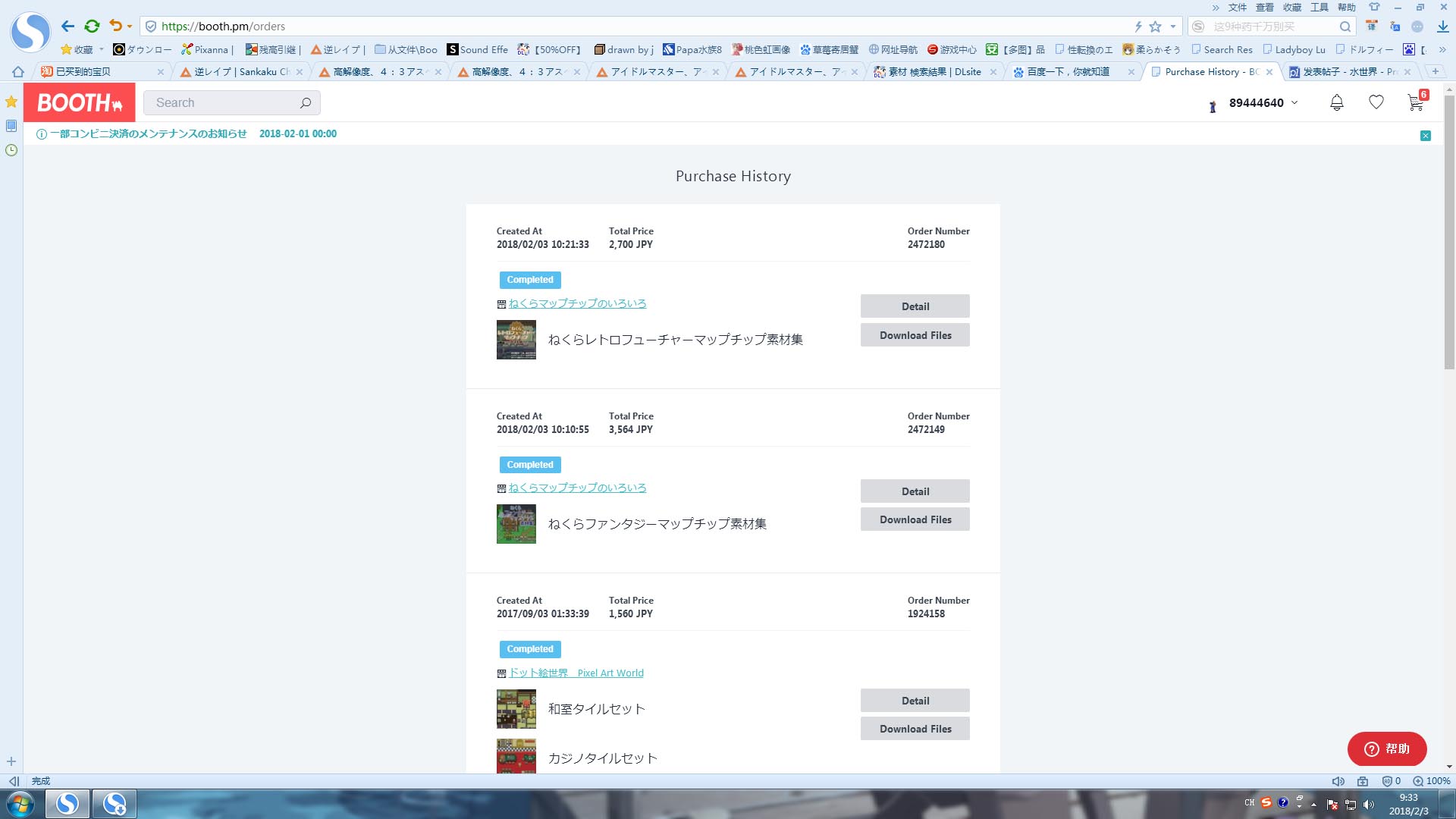Open the 文件 menu
Viewport: 1456px width, 819px height.
[x=1238, y=8]
